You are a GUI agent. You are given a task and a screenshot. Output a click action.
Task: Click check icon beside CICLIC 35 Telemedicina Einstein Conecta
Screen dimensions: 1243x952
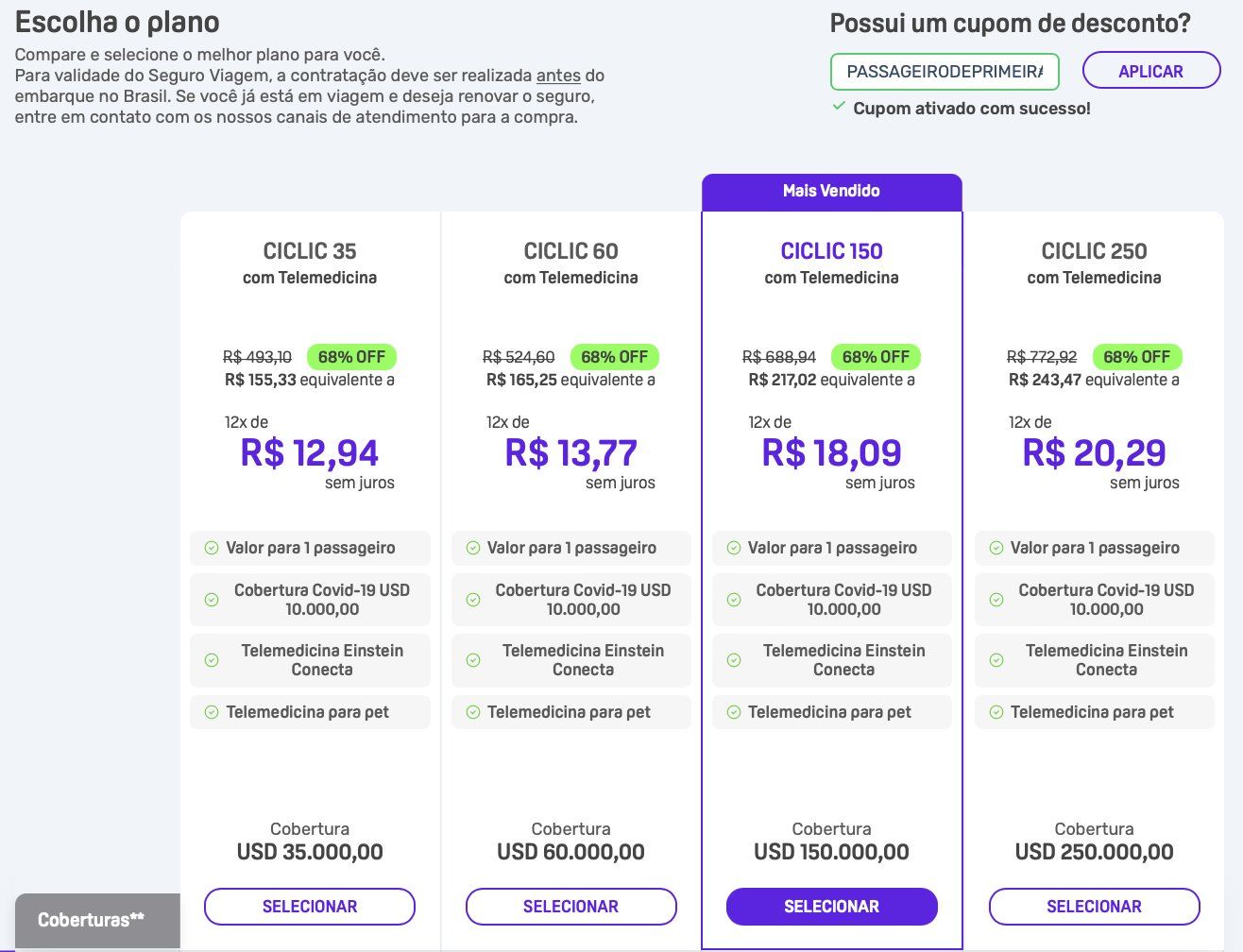(212, 660)
